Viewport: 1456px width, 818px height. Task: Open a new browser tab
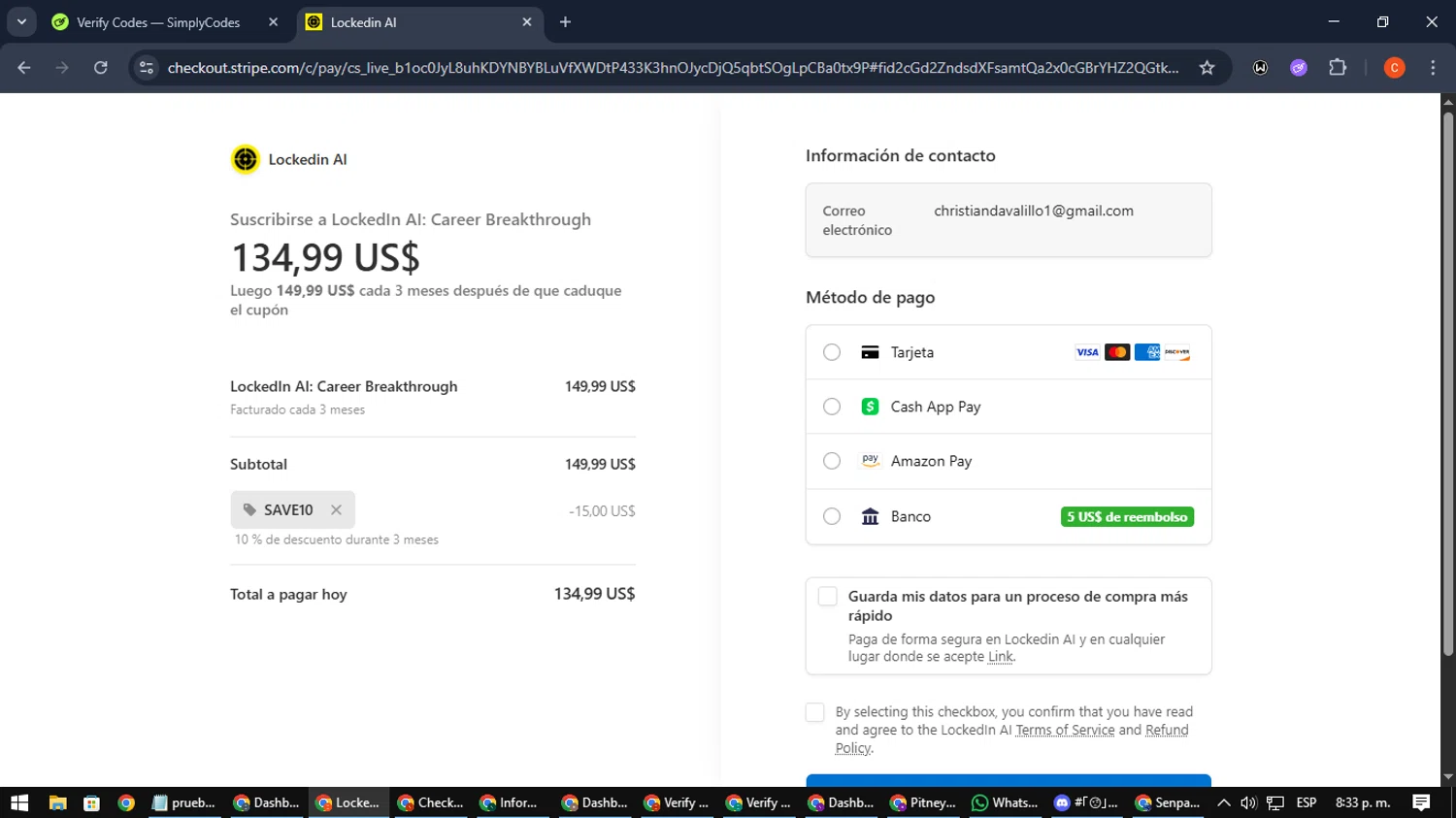(x=565, y=22)
